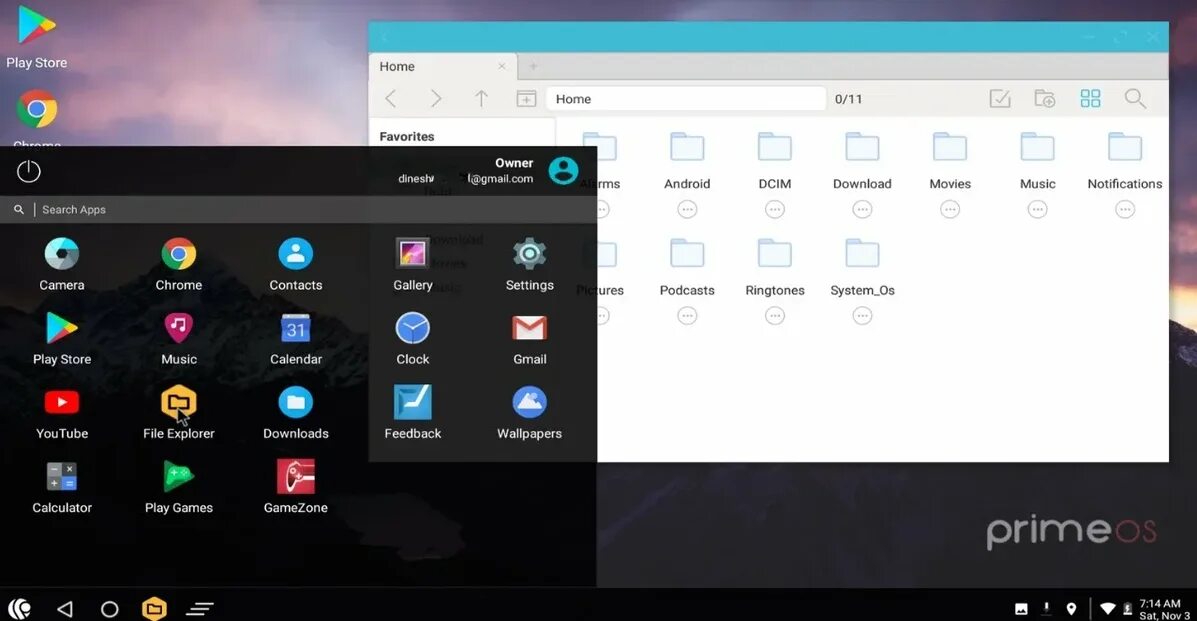Open options menu under Android folder
The height and width of the screenshot is (621, 1197).
[687, 209]
